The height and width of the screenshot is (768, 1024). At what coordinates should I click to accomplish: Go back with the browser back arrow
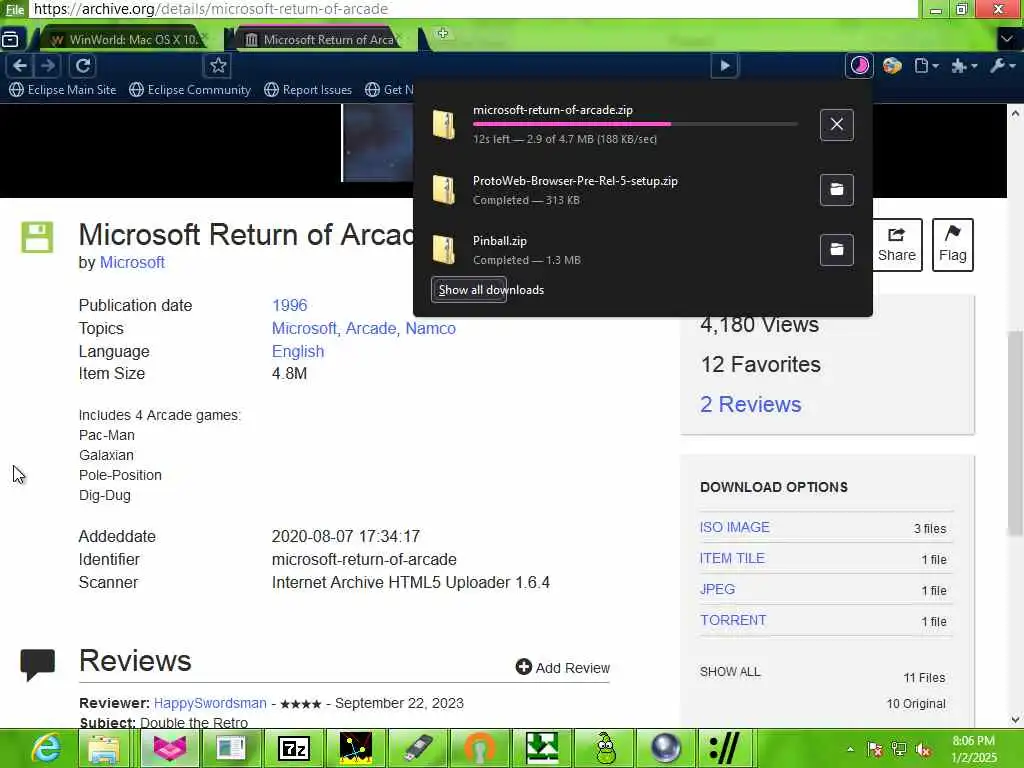tap(20, 65)
